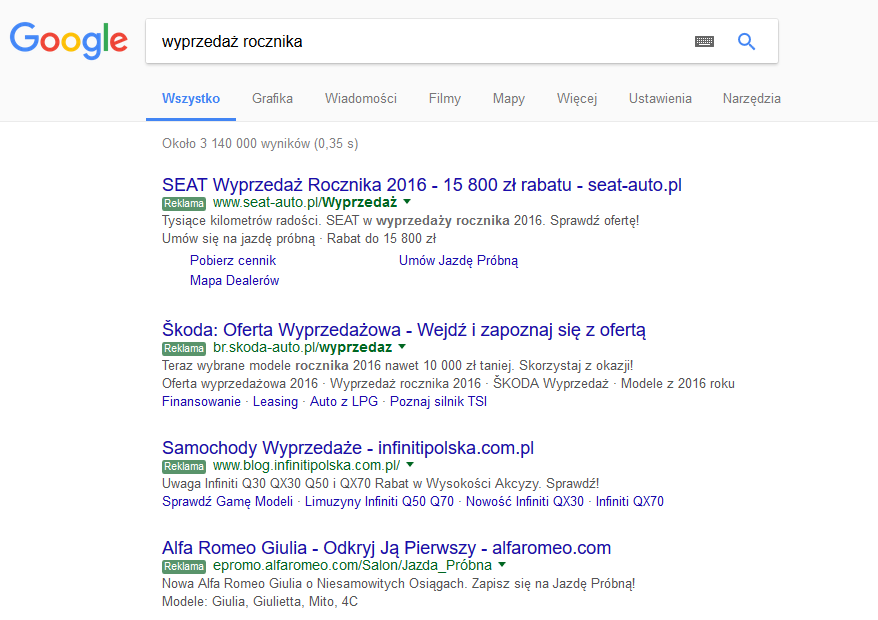Switch to the Filmy tab

tap(445, 99)
